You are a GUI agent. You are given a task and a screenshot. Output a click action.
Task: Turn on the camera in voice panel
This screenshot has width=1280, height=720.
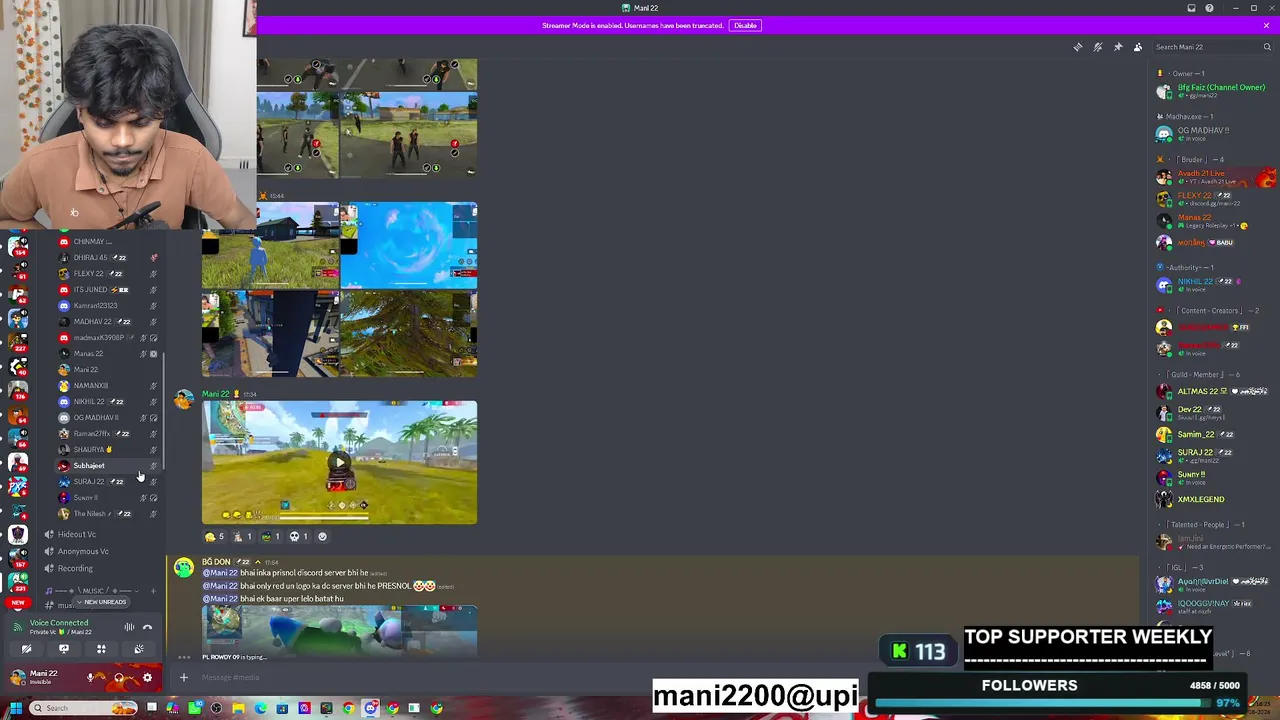tap(26, 649)
